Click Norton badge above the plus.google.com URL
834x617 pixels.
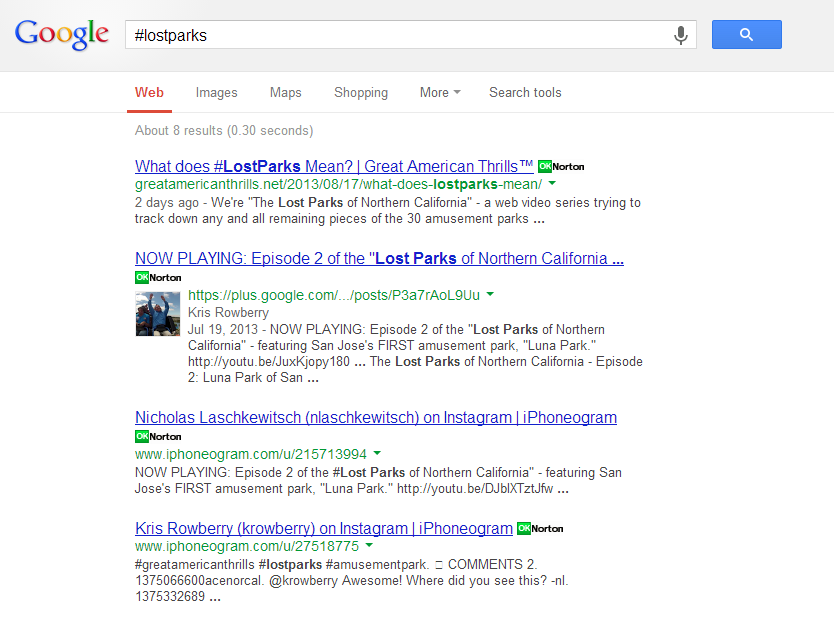click(x=158, y=276)
